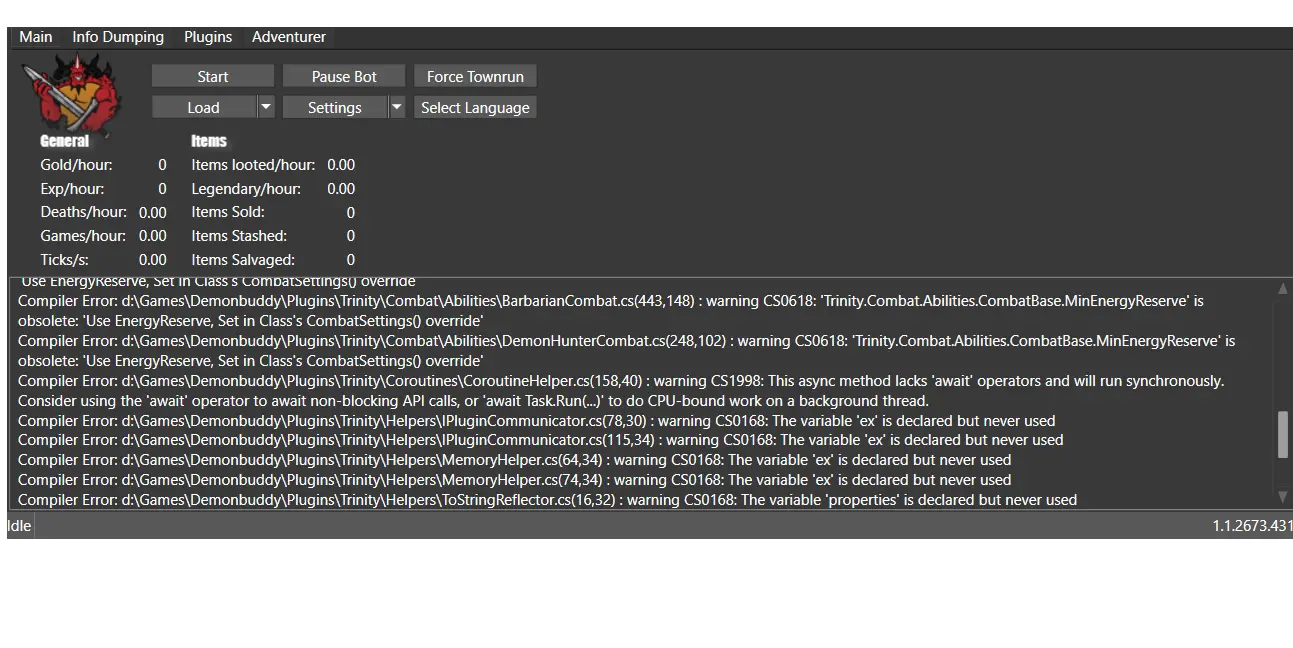
Task: Hit the Pause Bot button
Action: click(344, 76)
